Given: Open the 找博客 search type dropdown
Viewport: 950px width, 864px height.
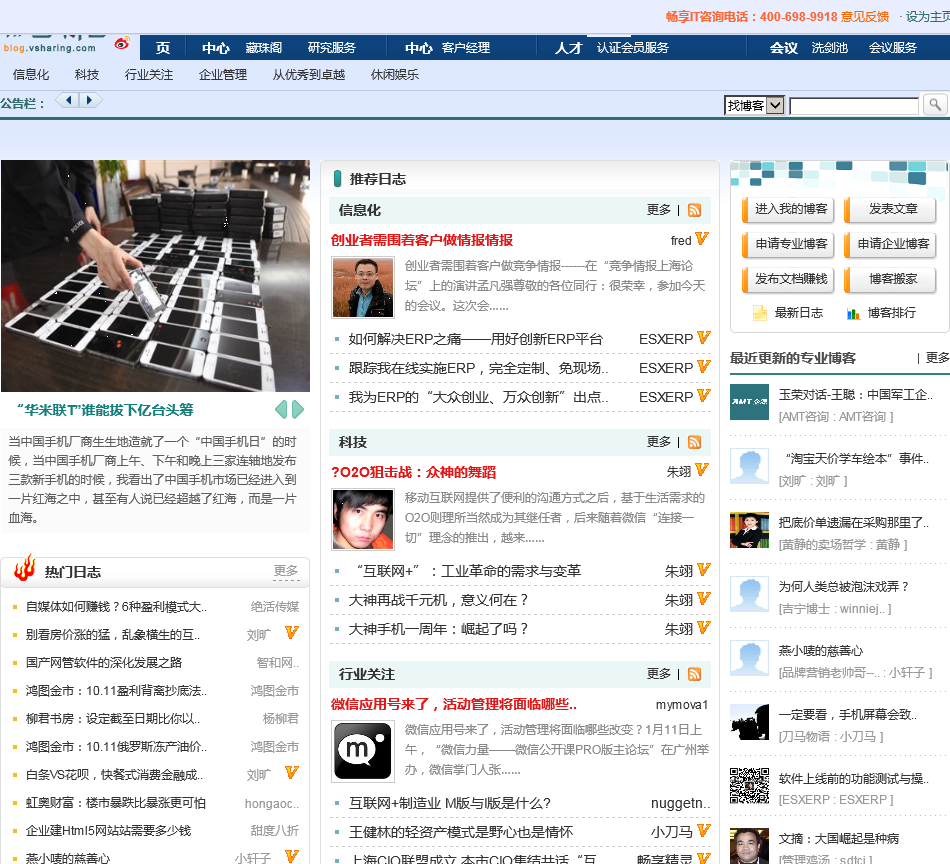Looking at the screenshot, I should (x=754, y=105).
